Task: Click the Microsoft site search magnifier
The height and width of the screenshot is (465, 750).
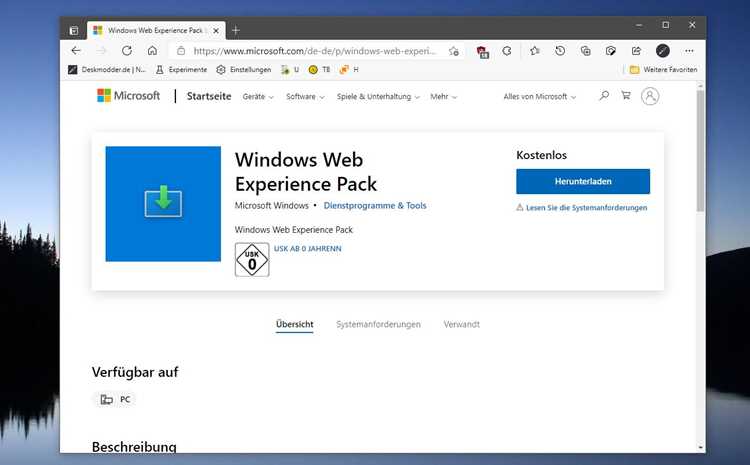Action: pyautogui.click(x=604, y=96)
